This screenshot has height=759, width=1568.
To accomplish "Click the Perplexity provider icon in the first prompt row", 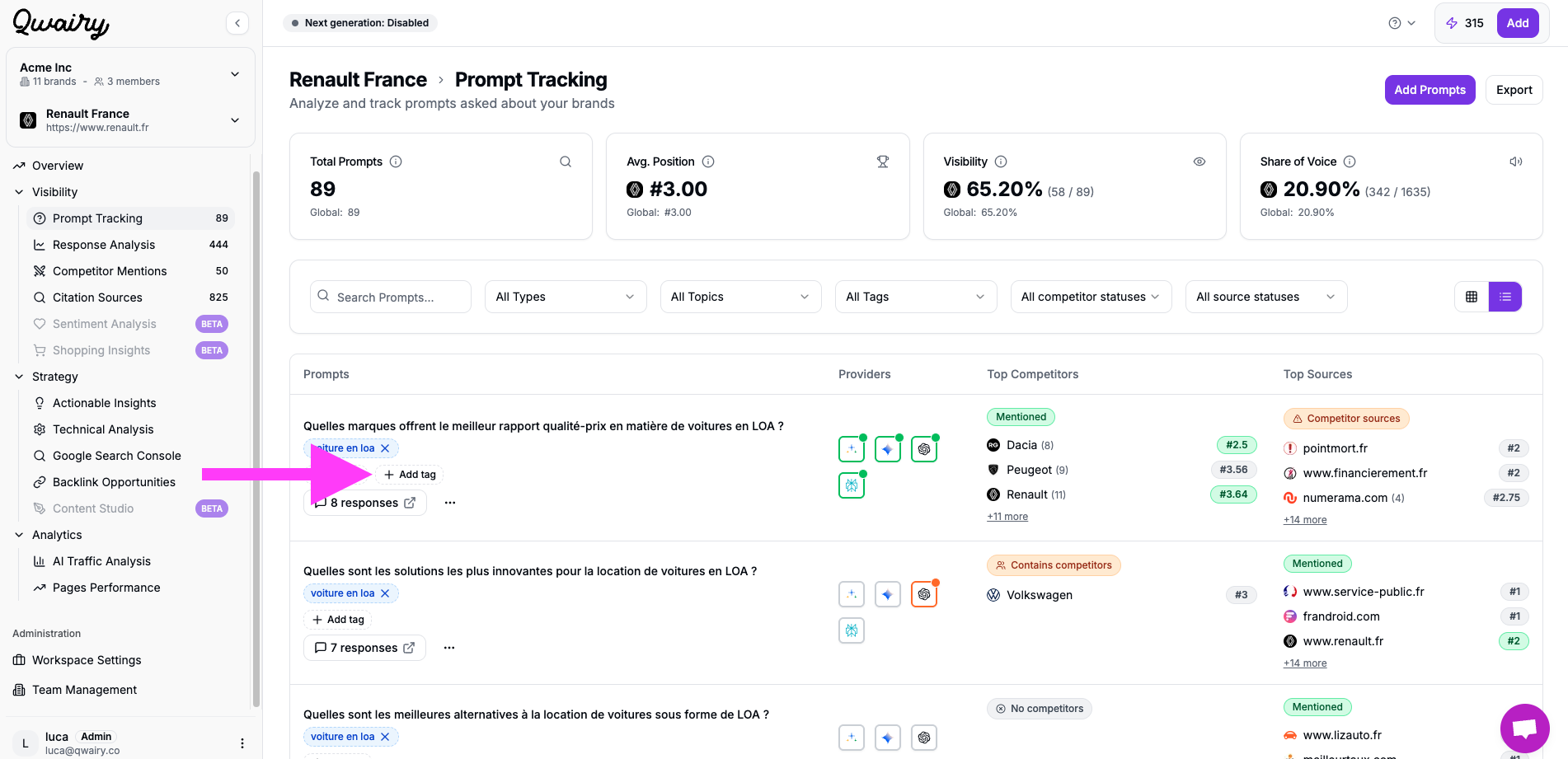I will tap(852, 485).
